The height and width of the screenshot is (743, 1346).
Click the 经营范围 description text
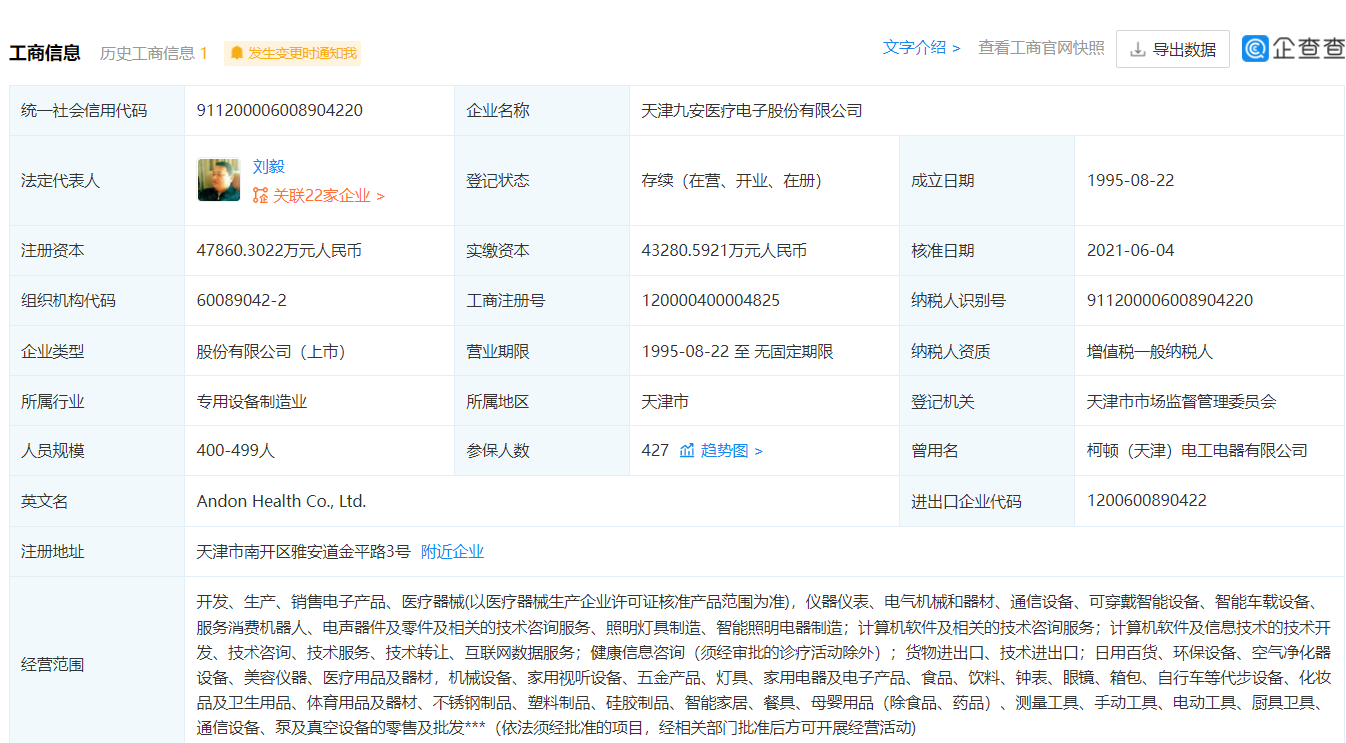click(x=764, y=665)
